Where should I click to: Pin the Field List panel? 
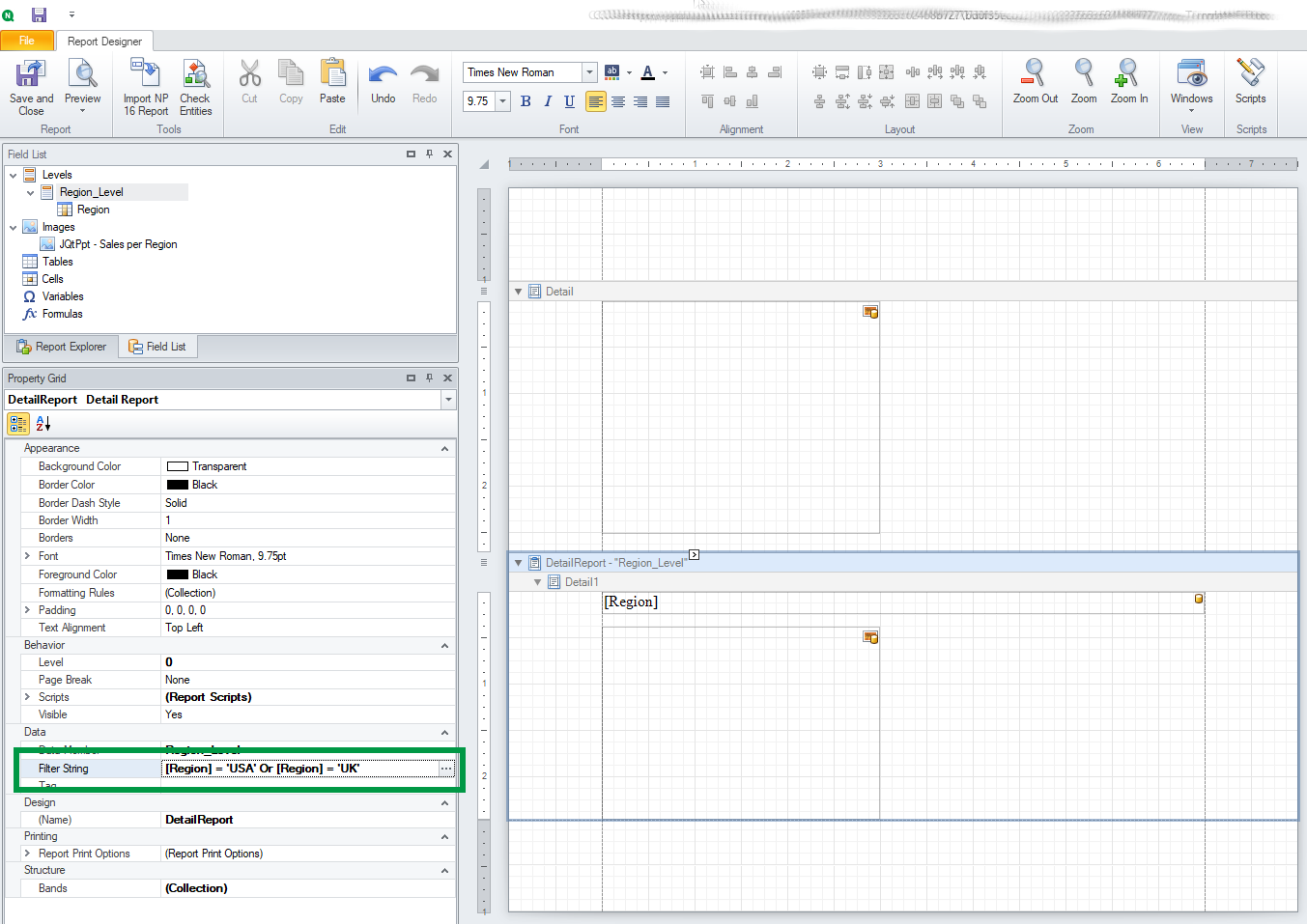[430, 154]
